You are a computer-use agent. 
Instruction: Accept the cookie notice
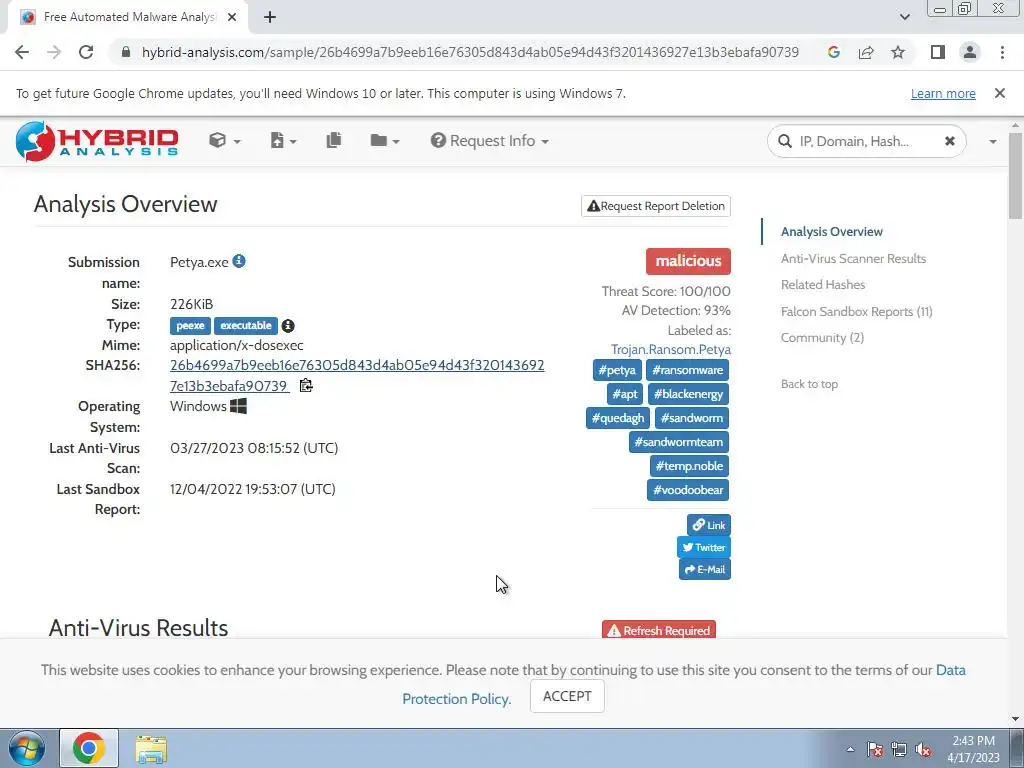567,696
